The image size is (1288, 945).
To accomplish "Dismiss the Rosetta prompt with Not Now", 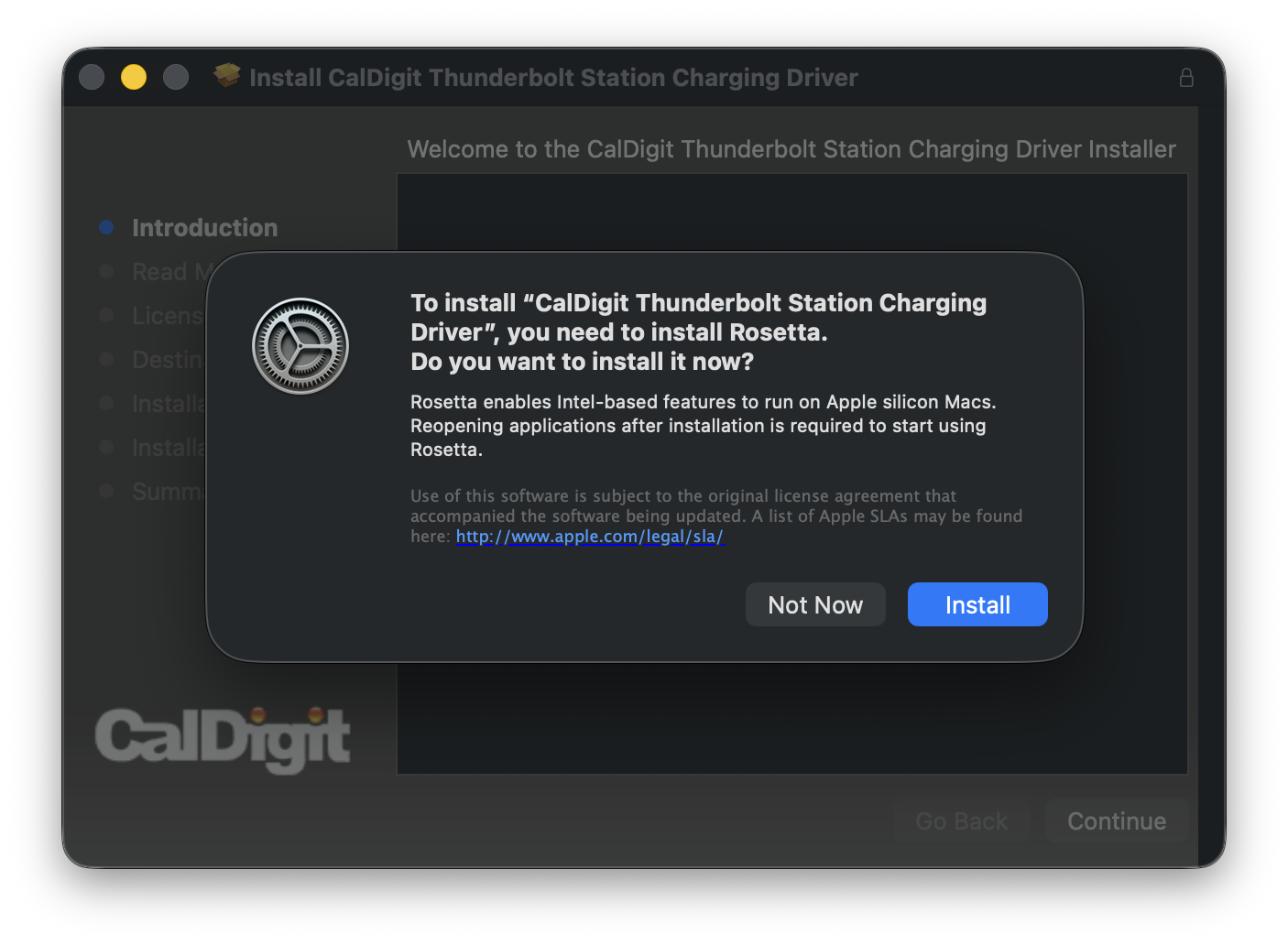I will 814,604.
